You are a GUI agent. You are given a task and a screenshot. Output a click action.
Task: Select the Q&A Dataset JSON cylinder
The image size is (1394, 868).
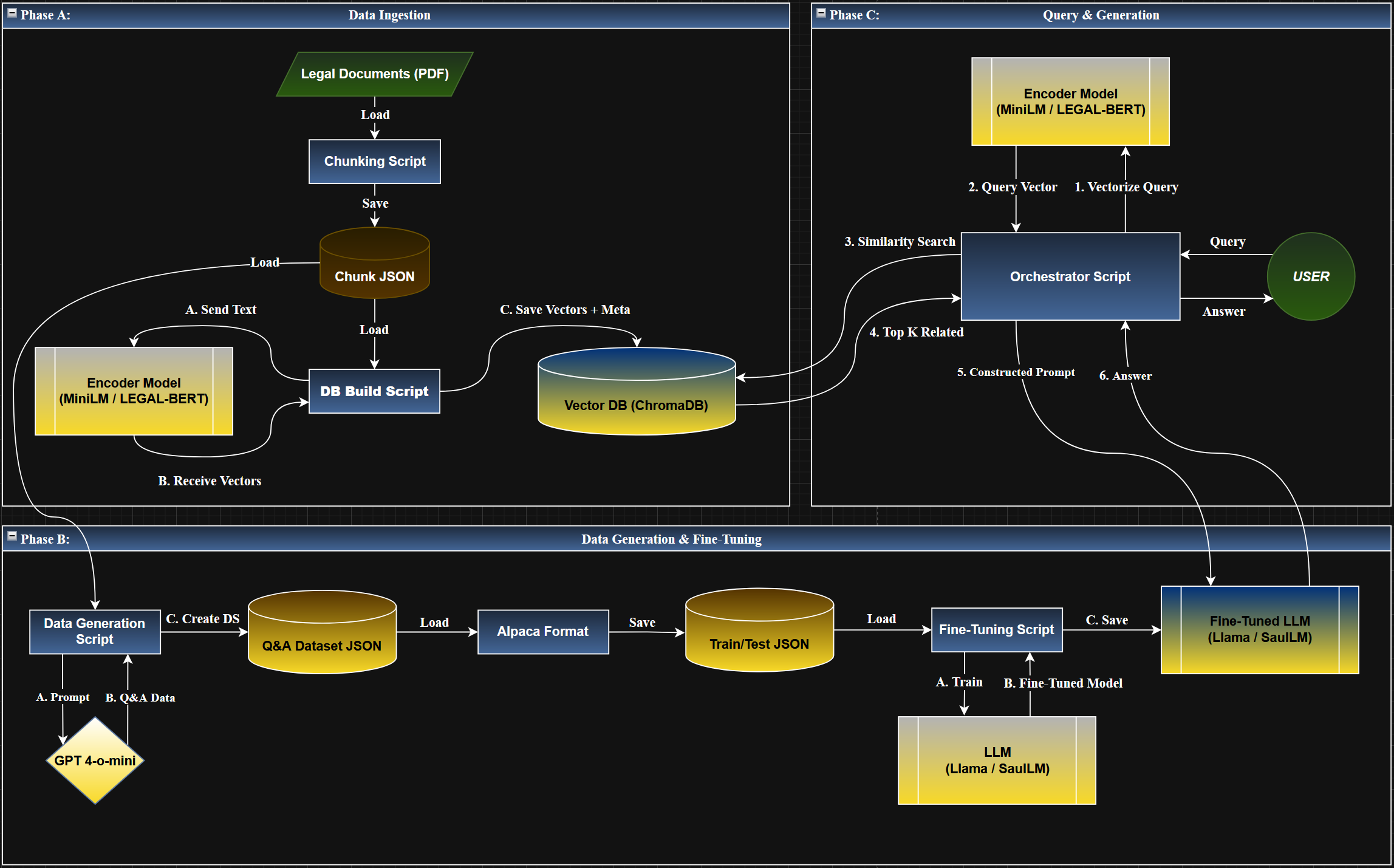(x=323, y=632)
